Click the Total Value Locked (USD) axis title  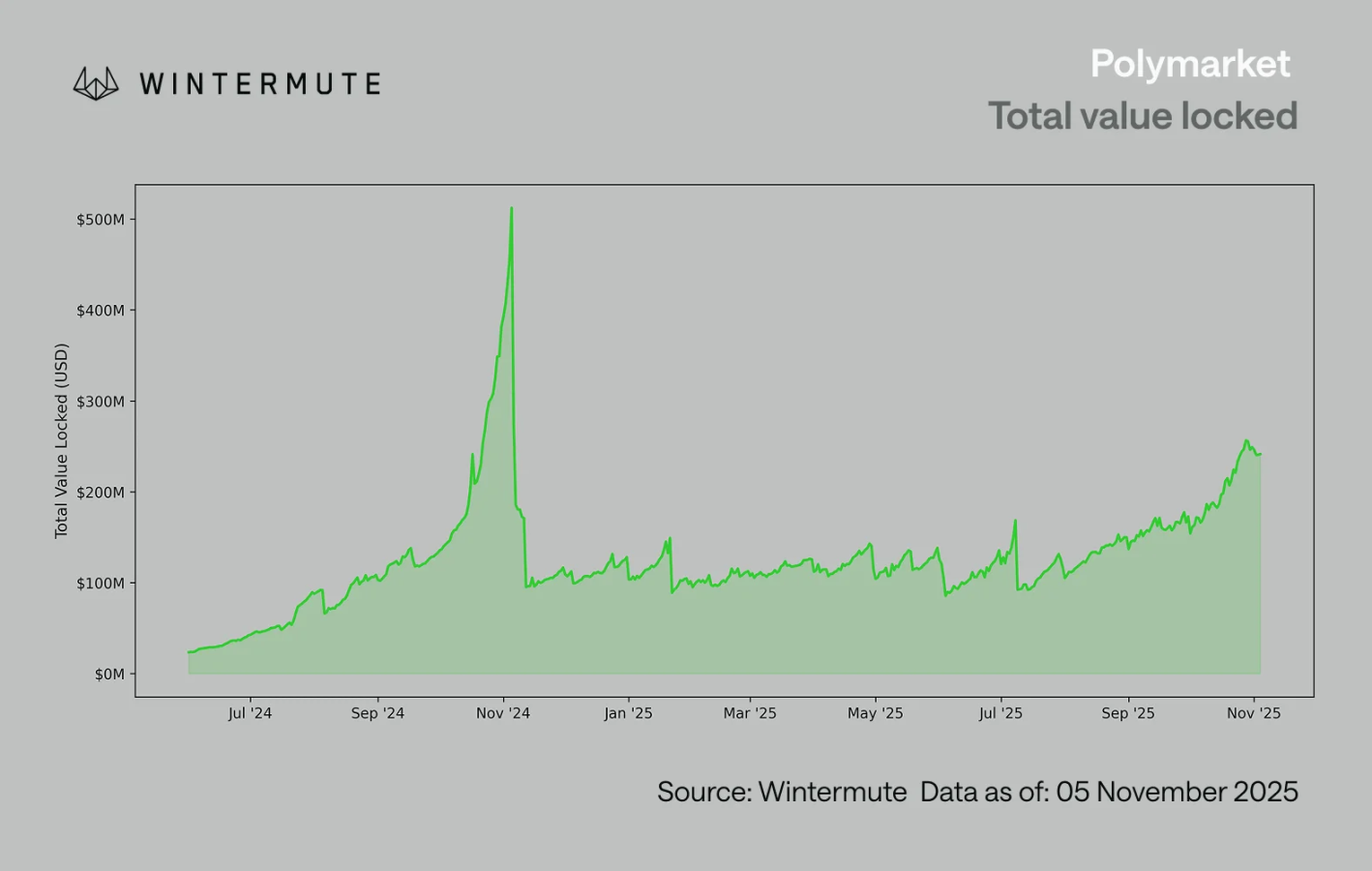click(x=62, y=440)
